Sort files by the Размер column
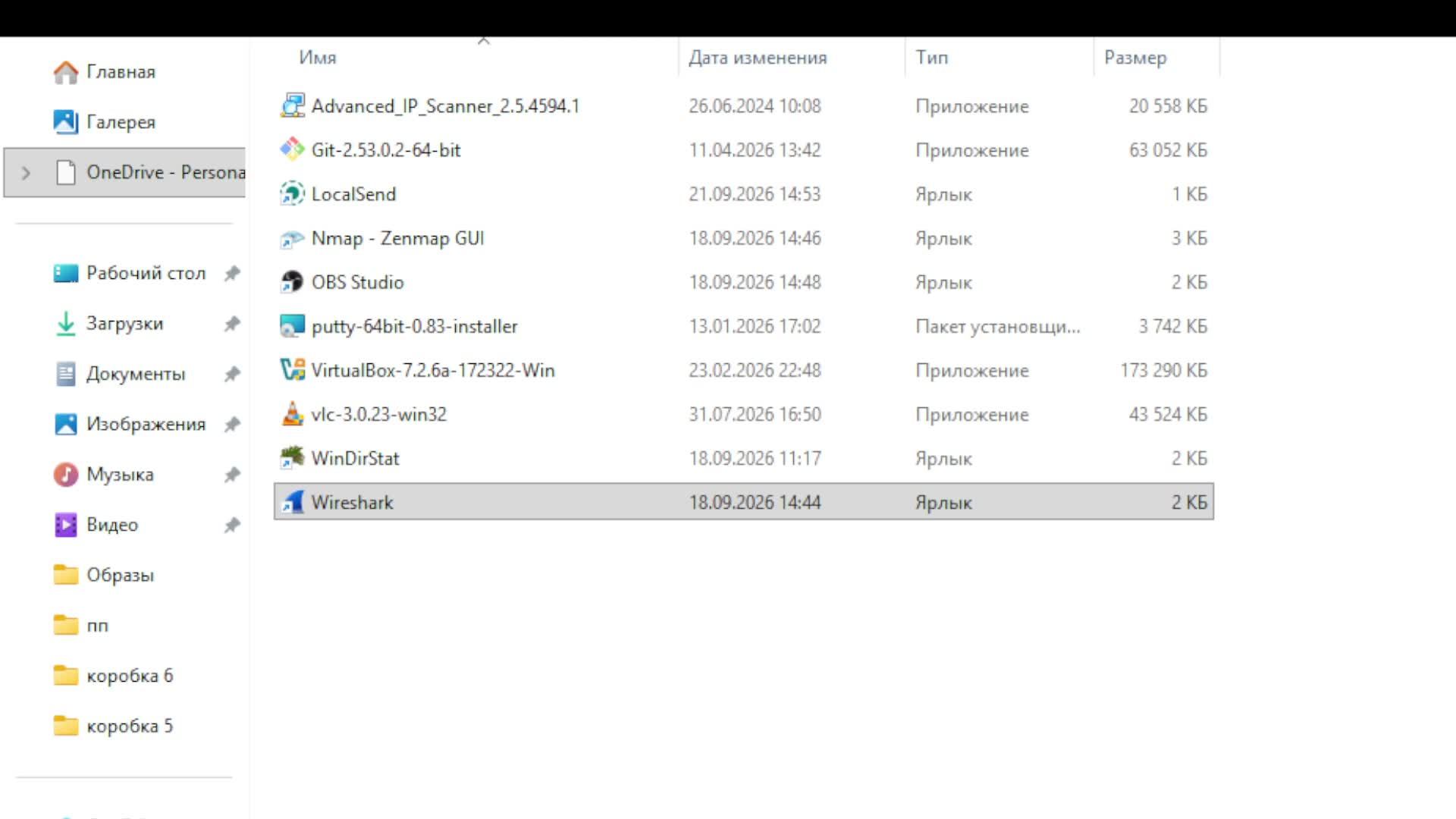The width and height of the screenshot is (1456, 819). click(1135, 58)
